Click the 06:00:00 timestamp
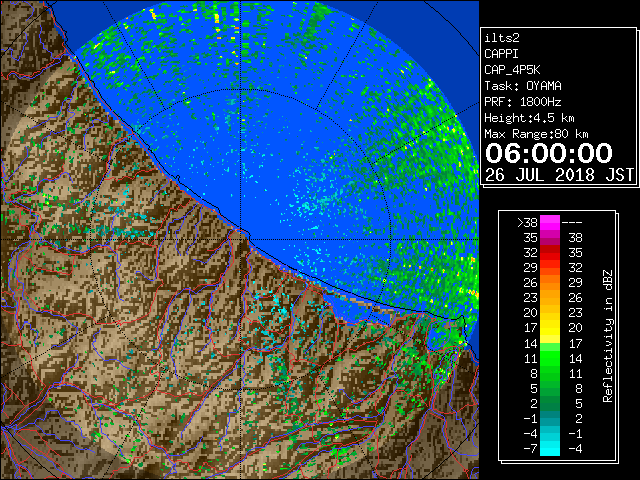 pos(549,153)
